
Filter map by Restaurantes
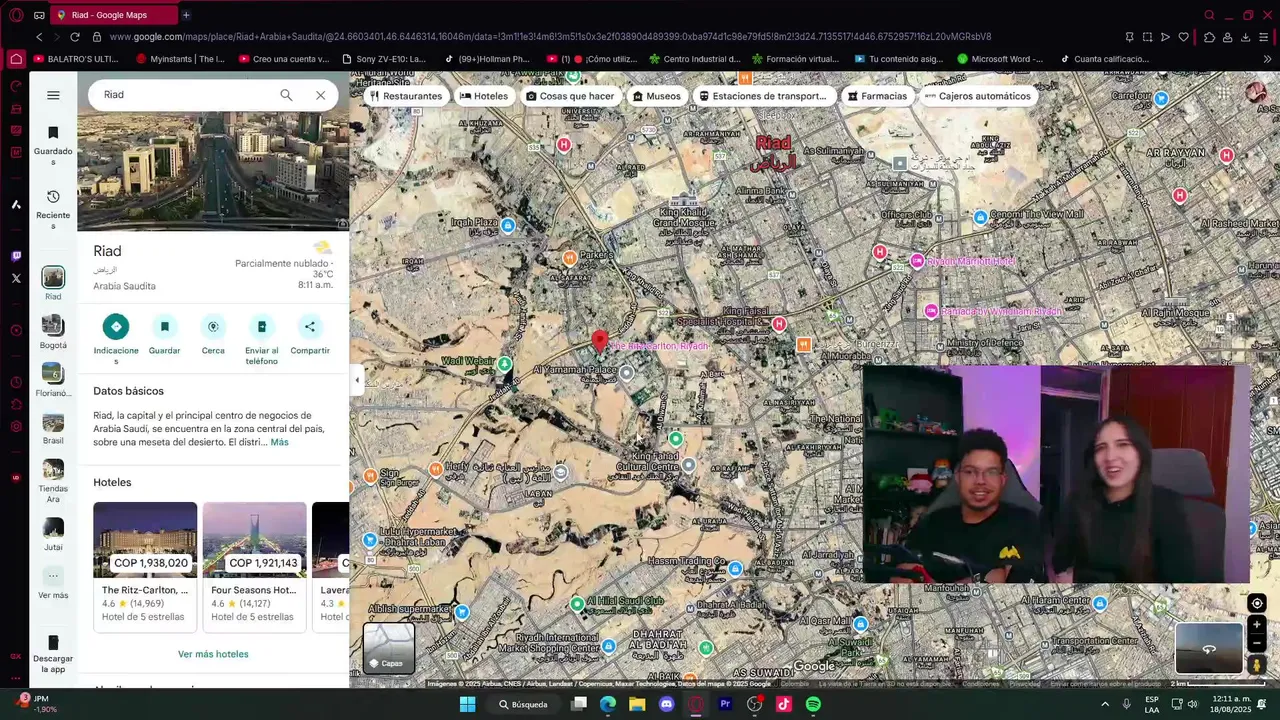coord(405,96)
